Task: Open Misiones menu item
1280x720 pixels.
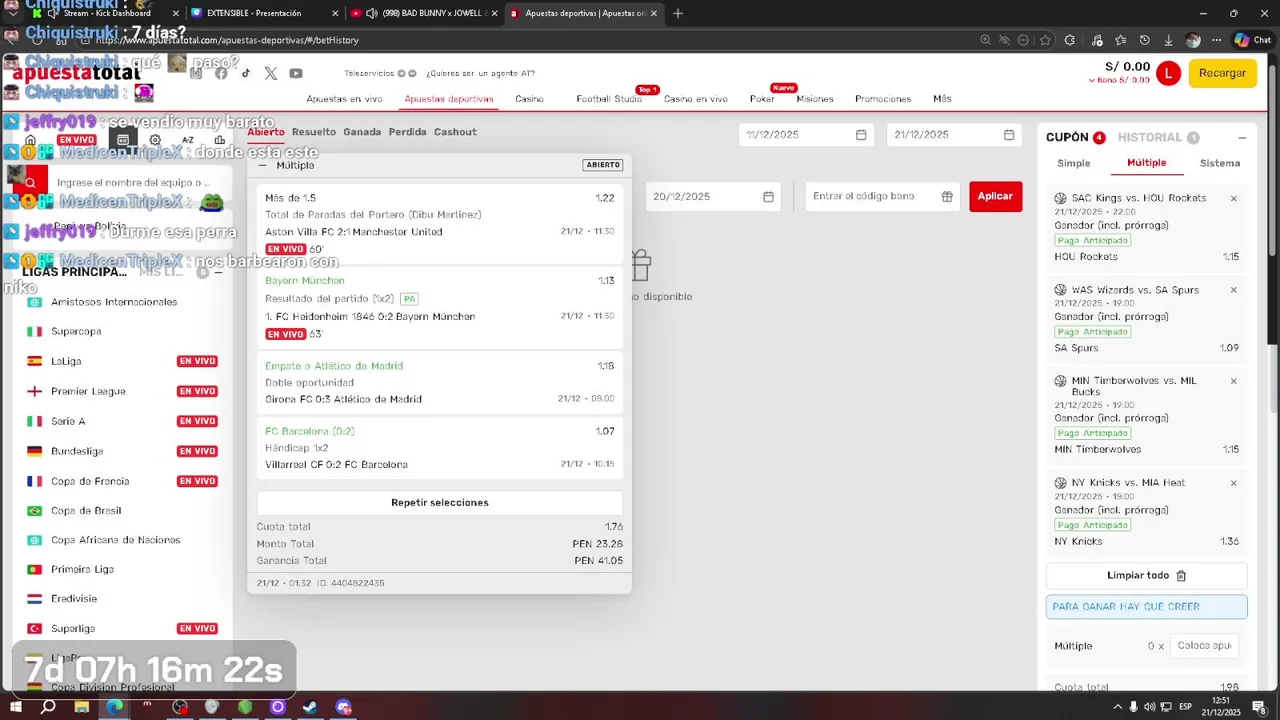Action: point(815,99)
